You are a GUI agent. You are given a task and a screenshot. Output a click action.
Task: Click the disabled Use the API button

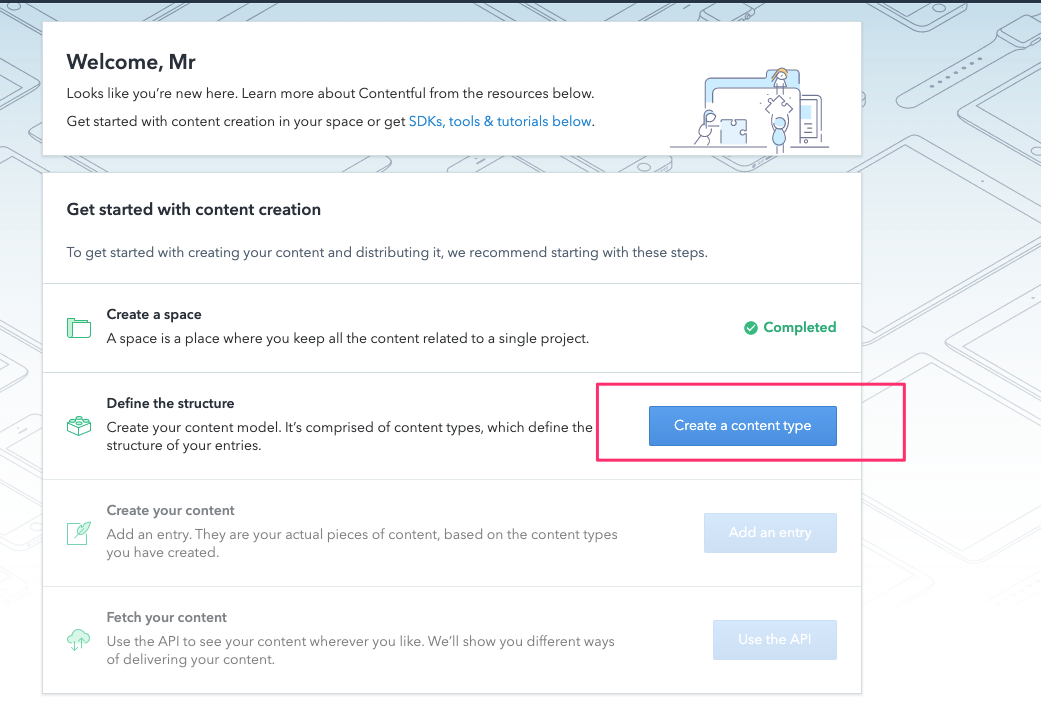(774, 639)
